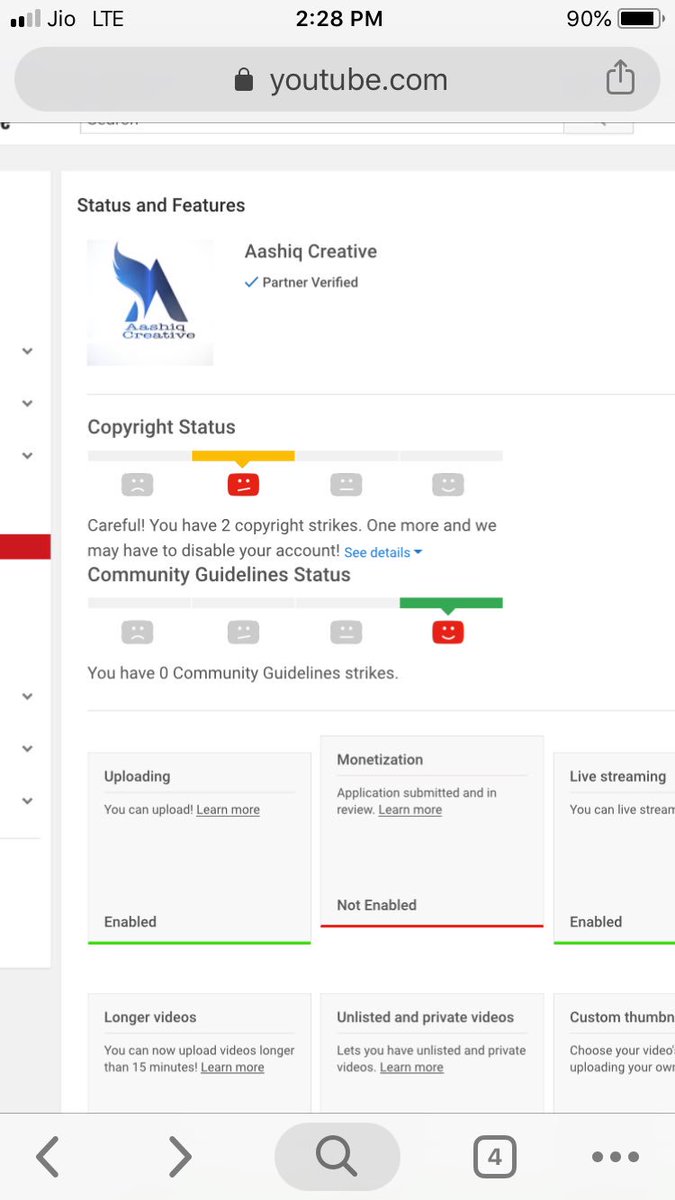Screen dimensions: 675x1200
Task: Click 'Application submitted and in review' text
Action: click(416, 801)
